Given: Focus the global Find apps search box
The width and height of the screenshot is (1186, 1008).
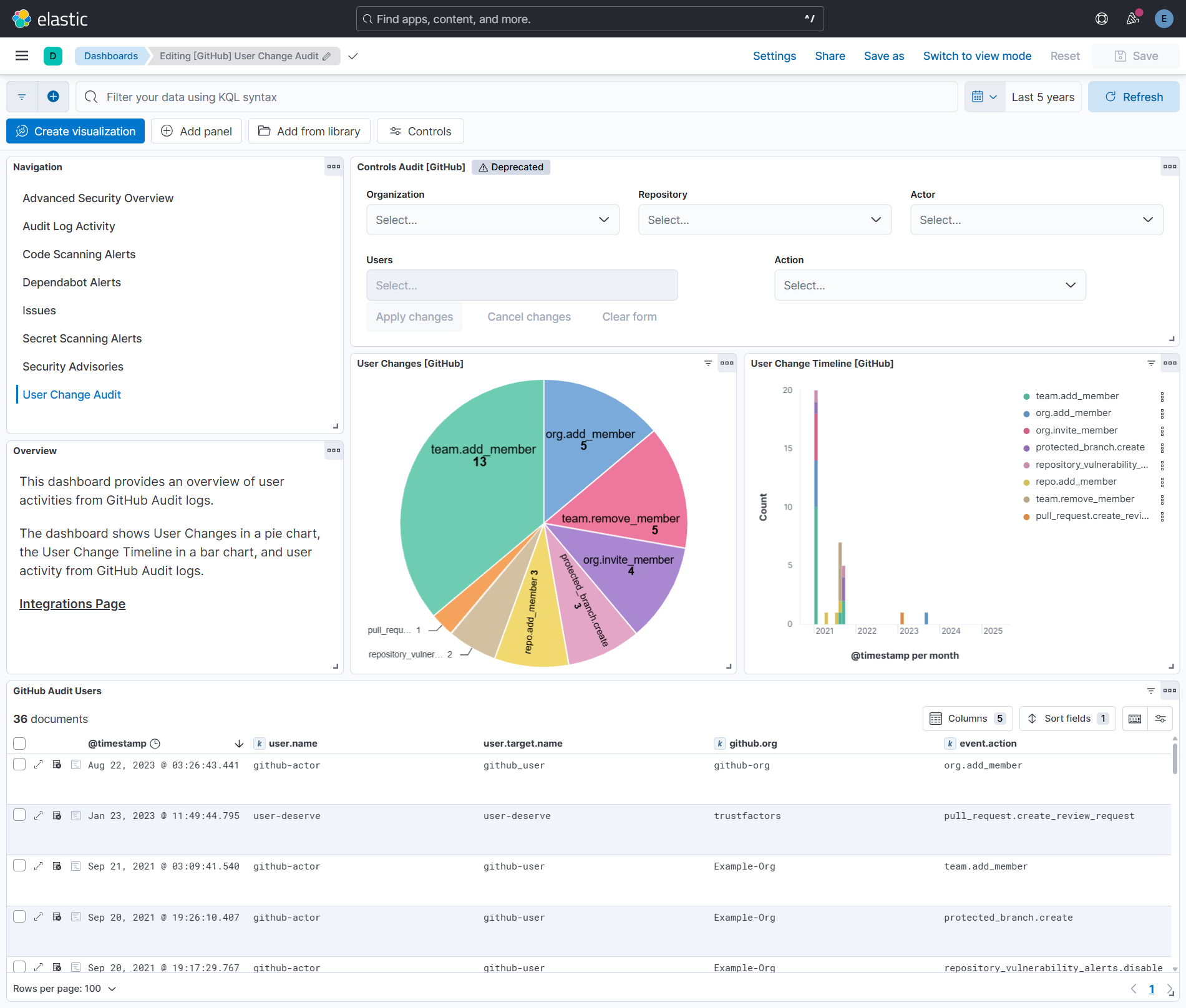Looking at the screenshot, I should (590, 19).
